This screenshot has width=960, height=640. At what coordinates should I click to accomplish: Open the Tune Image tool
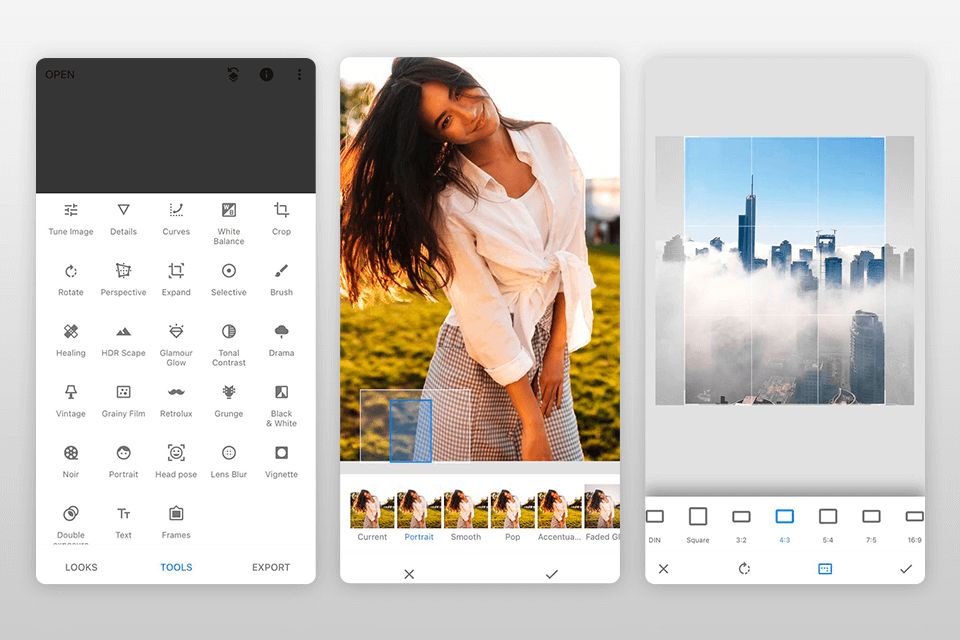[71, 219]
